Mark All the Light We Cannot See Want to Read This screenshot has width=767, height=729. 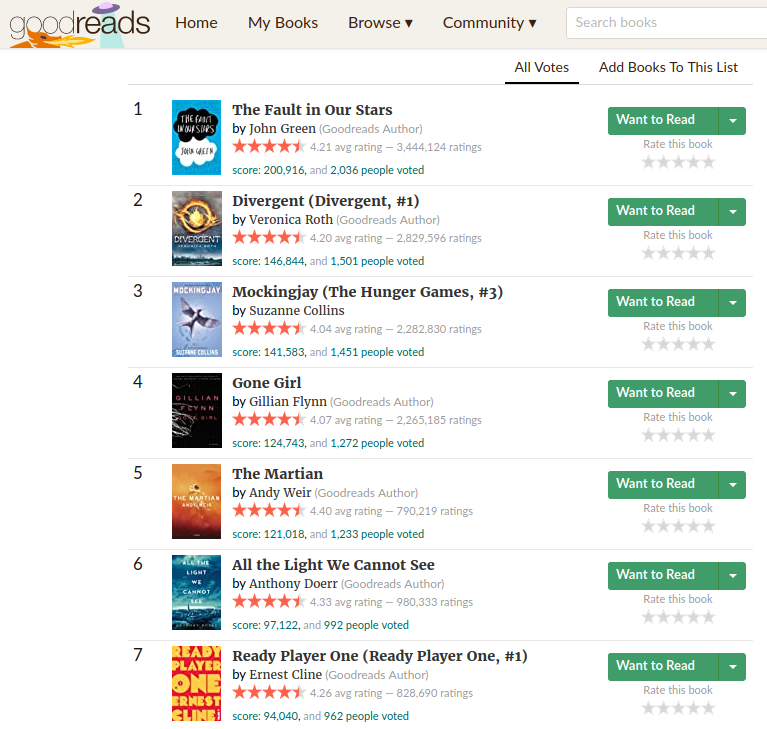pos(663,575)
